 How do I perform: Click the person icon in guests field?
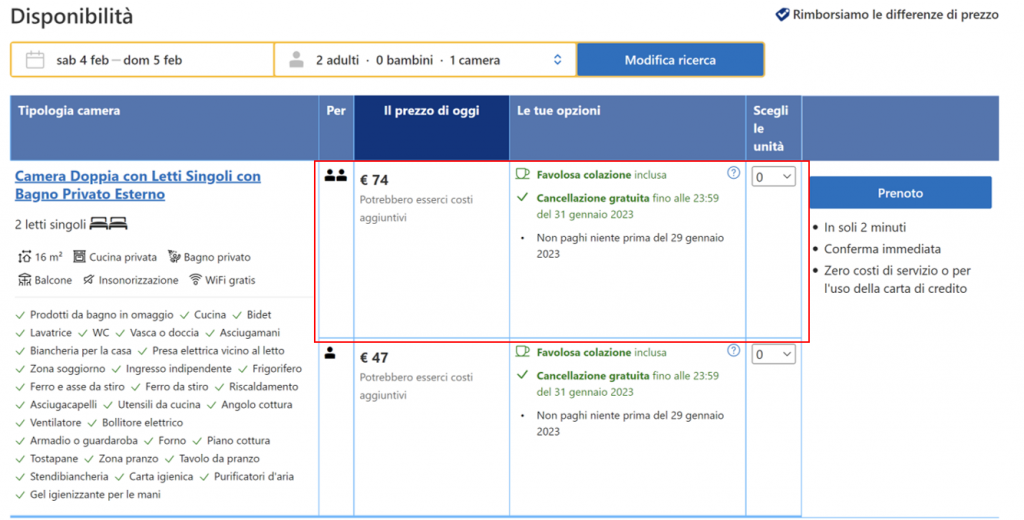tap(296, 60)
